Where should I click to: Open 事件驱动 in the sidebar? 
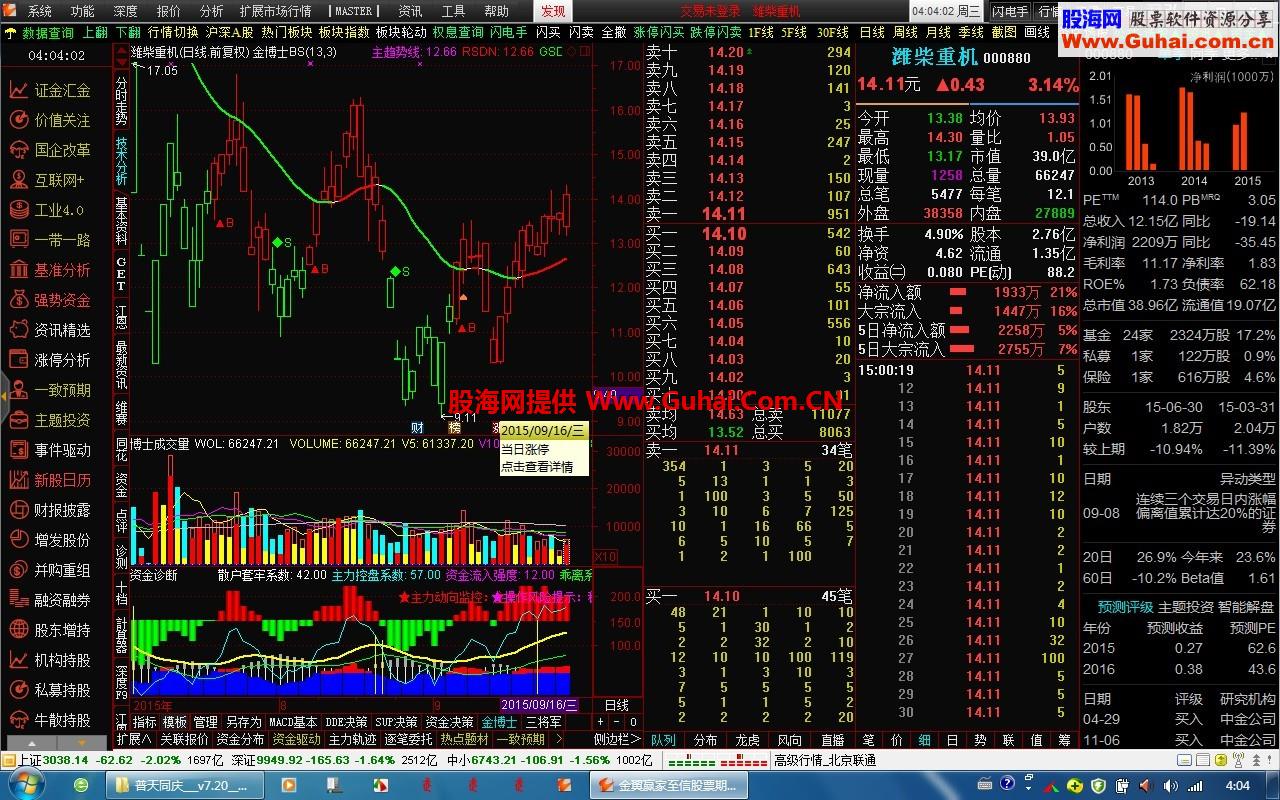pos(52,450)
